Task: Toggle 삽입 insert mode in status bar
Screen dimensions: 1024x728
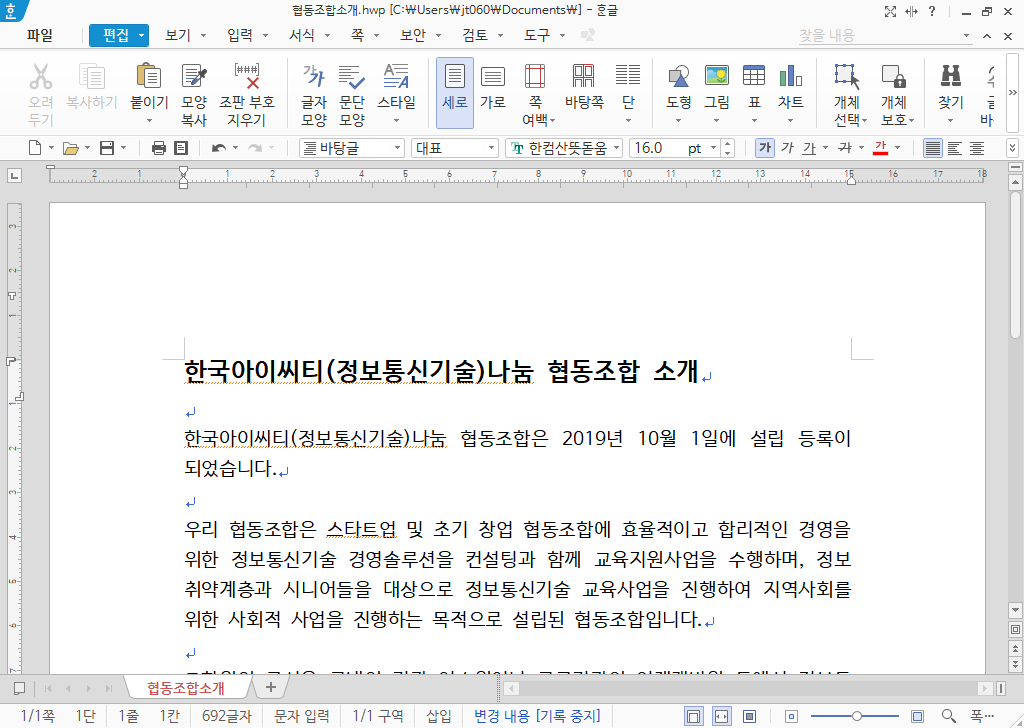Action: tap(439, 716)
